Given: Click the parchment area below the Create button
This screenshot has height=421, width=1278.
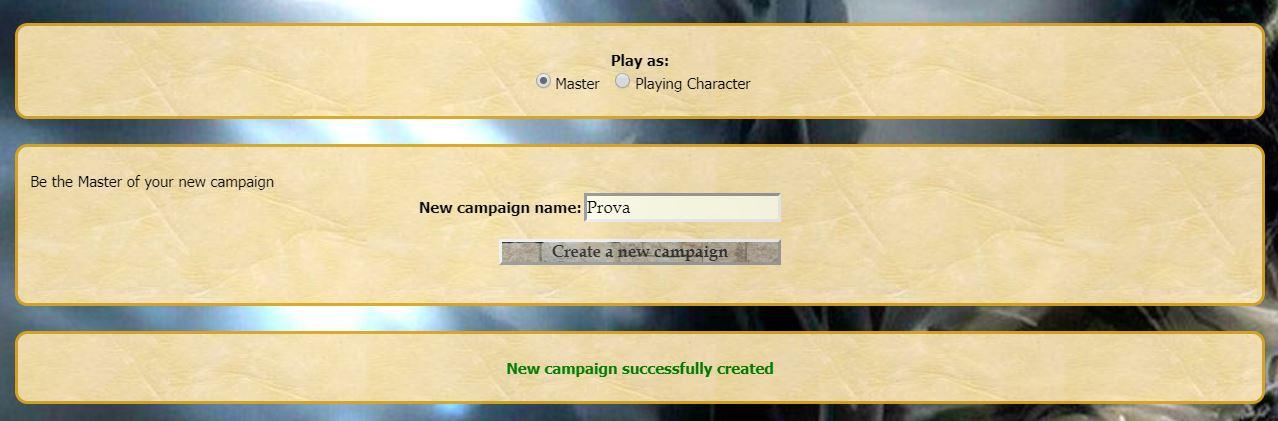Looking at the screenshot, I should click(x=640, y=284).
